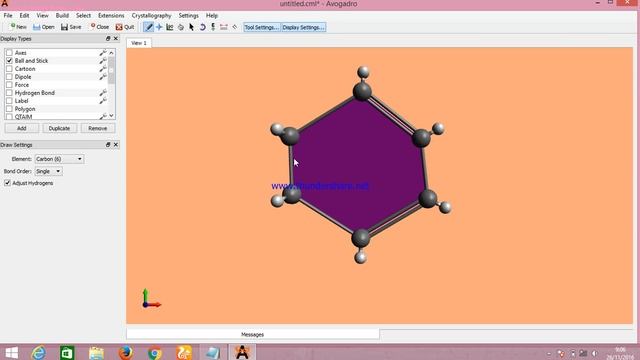The width and height of the screenshot is (640, 360).
Task: Open the View menu
Action: pyautogui.click(x=42, y=16)
